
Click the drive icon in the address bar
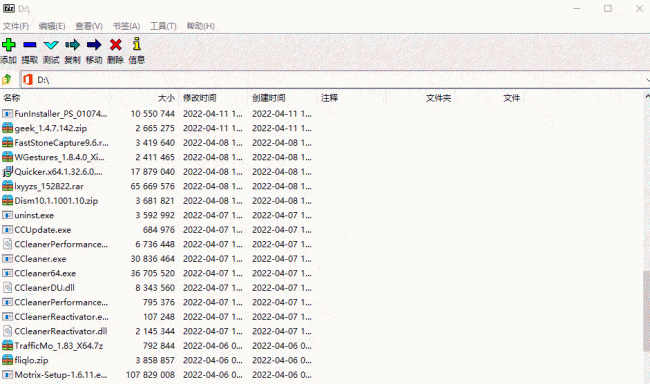pos(28,80)
